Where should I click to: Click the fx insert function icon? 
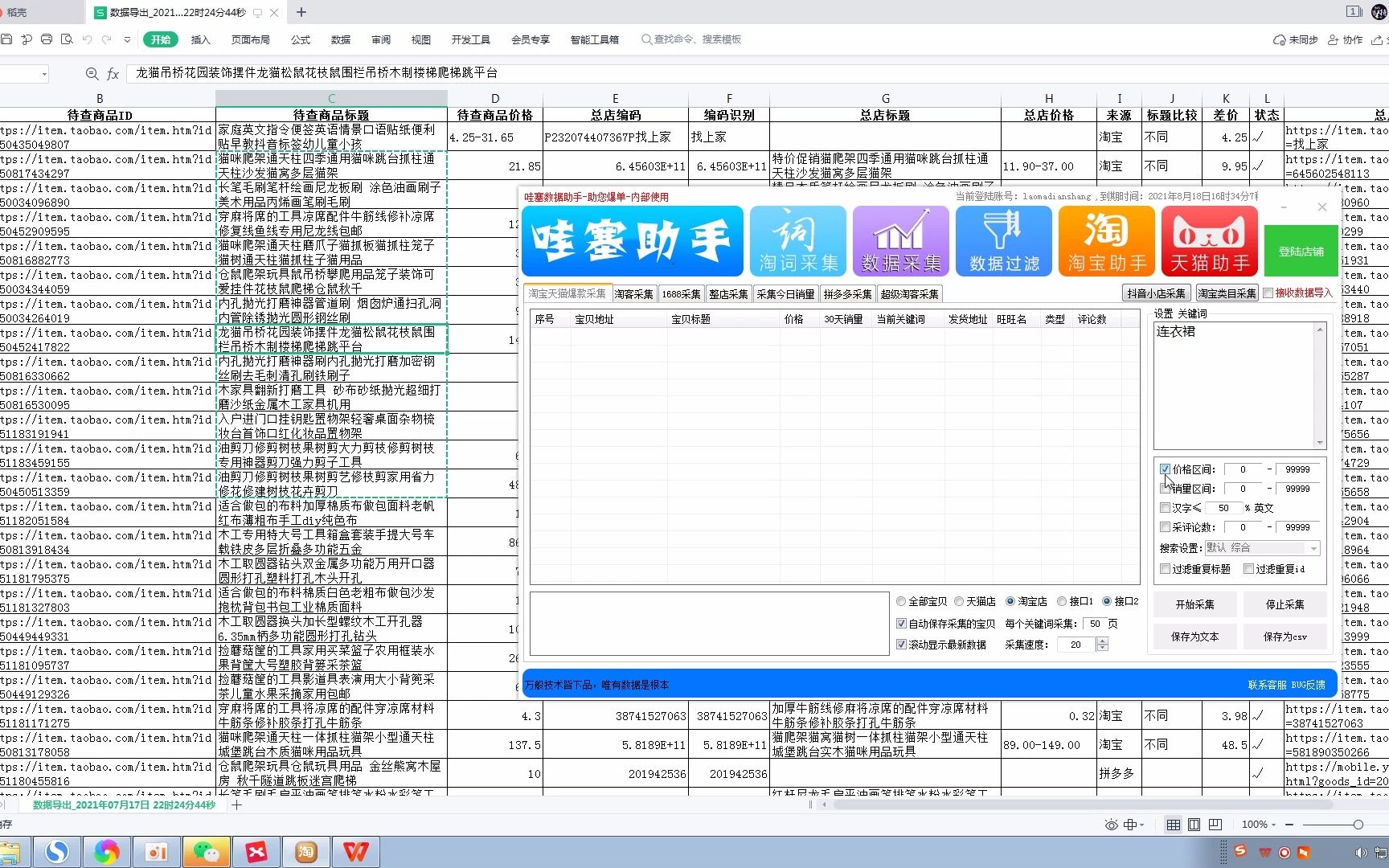coord(113,74)
